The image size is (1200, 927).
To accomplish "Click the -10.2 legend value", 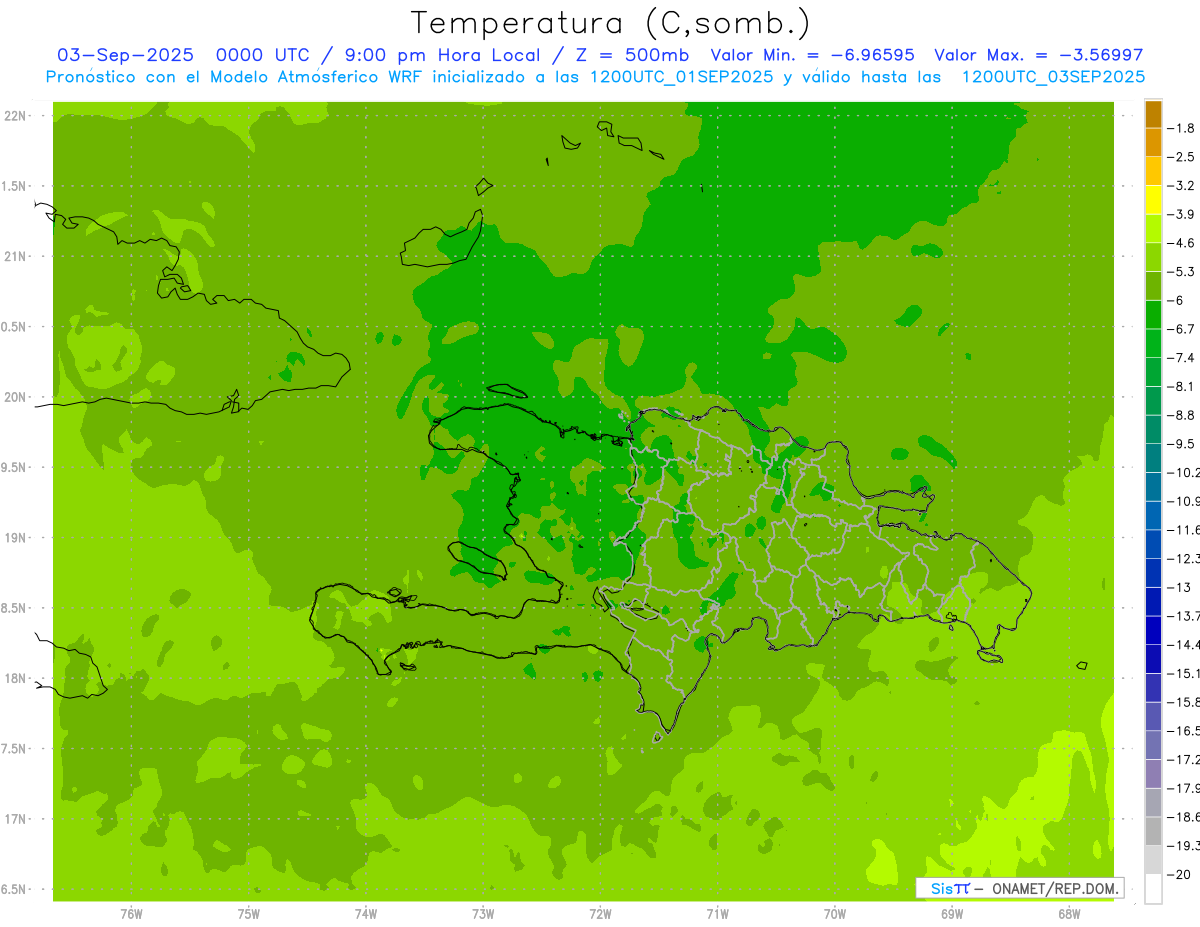I will click(1184, 472).
